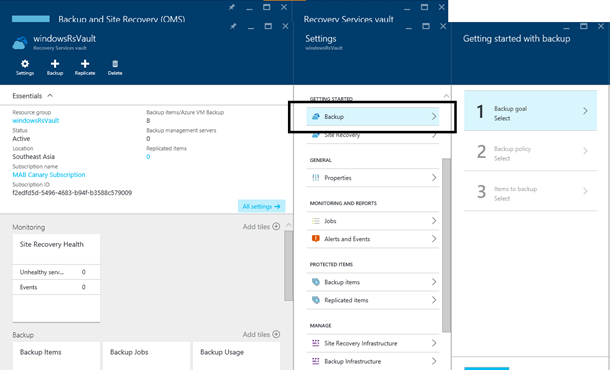Screen dimensions: 610x370
Task: Pin the Backup and Site Recovery blade
Action: 232,7
